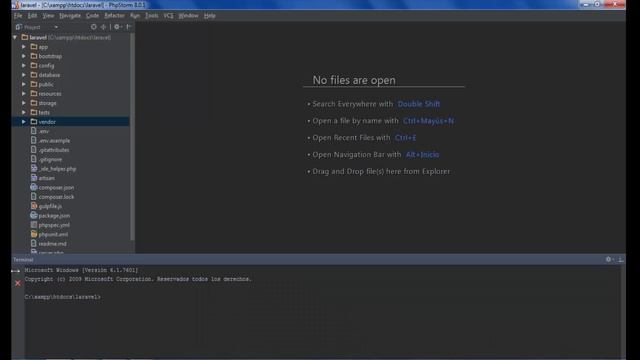Select the .gitignore file
Image resolution: width=640 pixels, height=360 pixels.
click(50, 160)
